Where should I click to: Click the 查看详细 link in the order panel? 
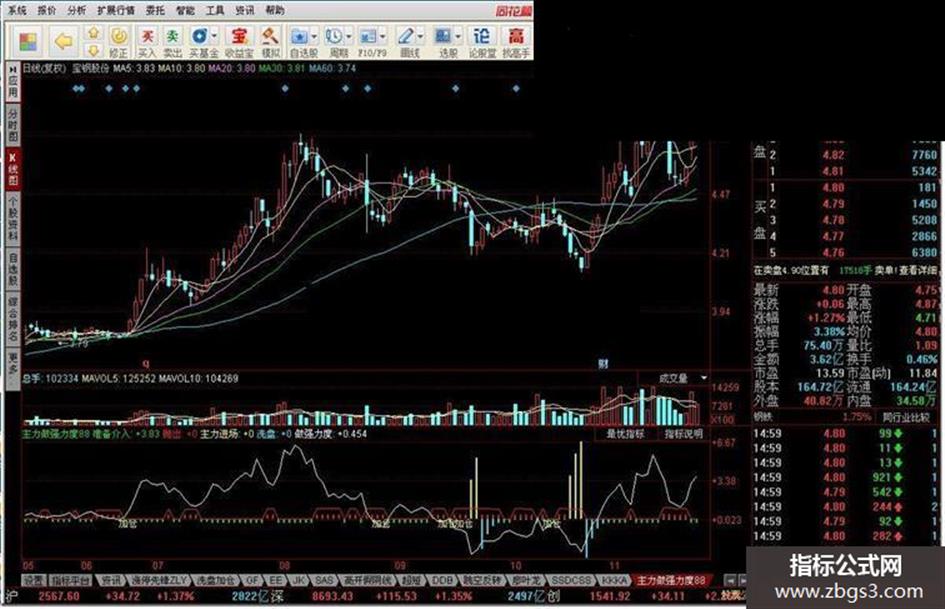coord(918,270)
